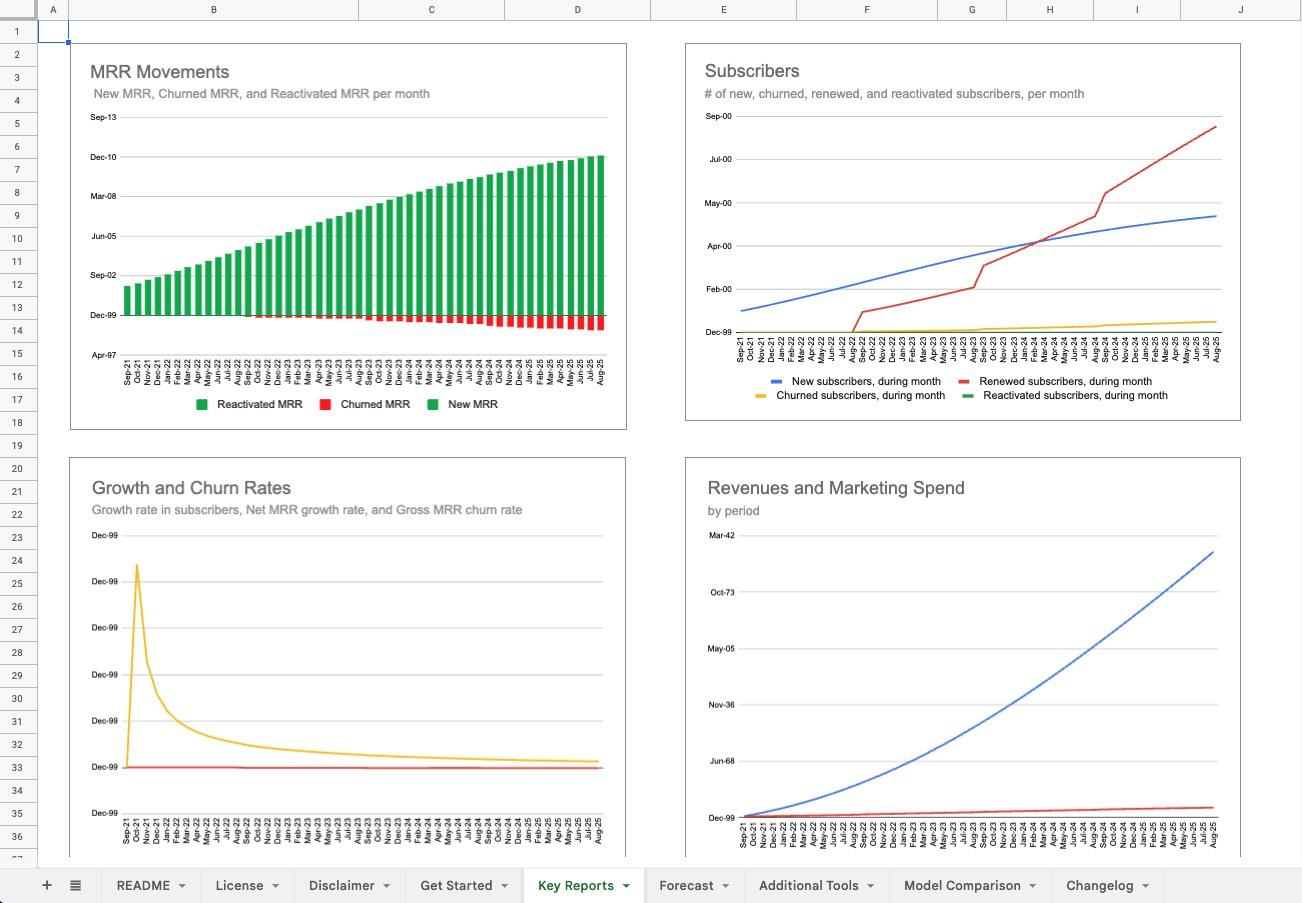The height and width of the screenshot is (903, 1302).
Task: Switch to the Model Comparison tab
Action: [962, 885]
